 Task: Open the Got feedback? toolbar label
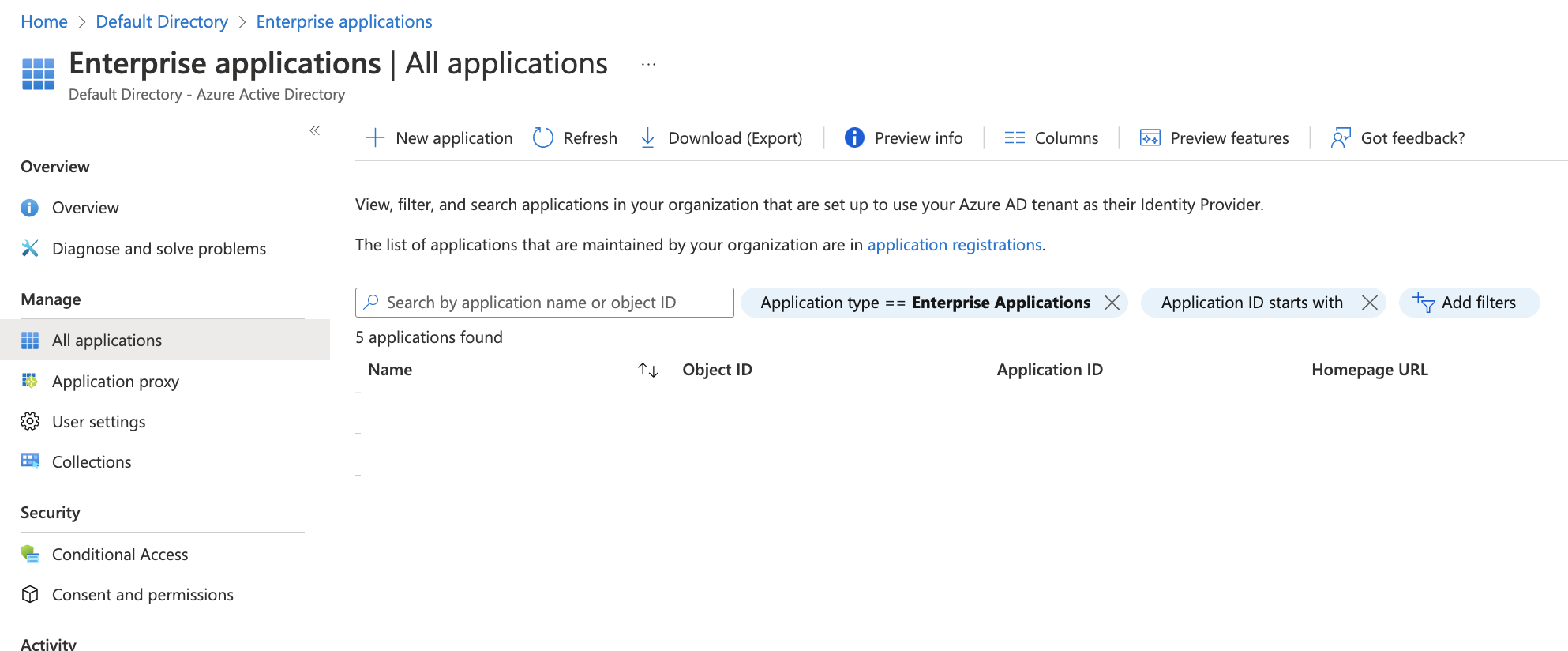[x=1412, y=138]
